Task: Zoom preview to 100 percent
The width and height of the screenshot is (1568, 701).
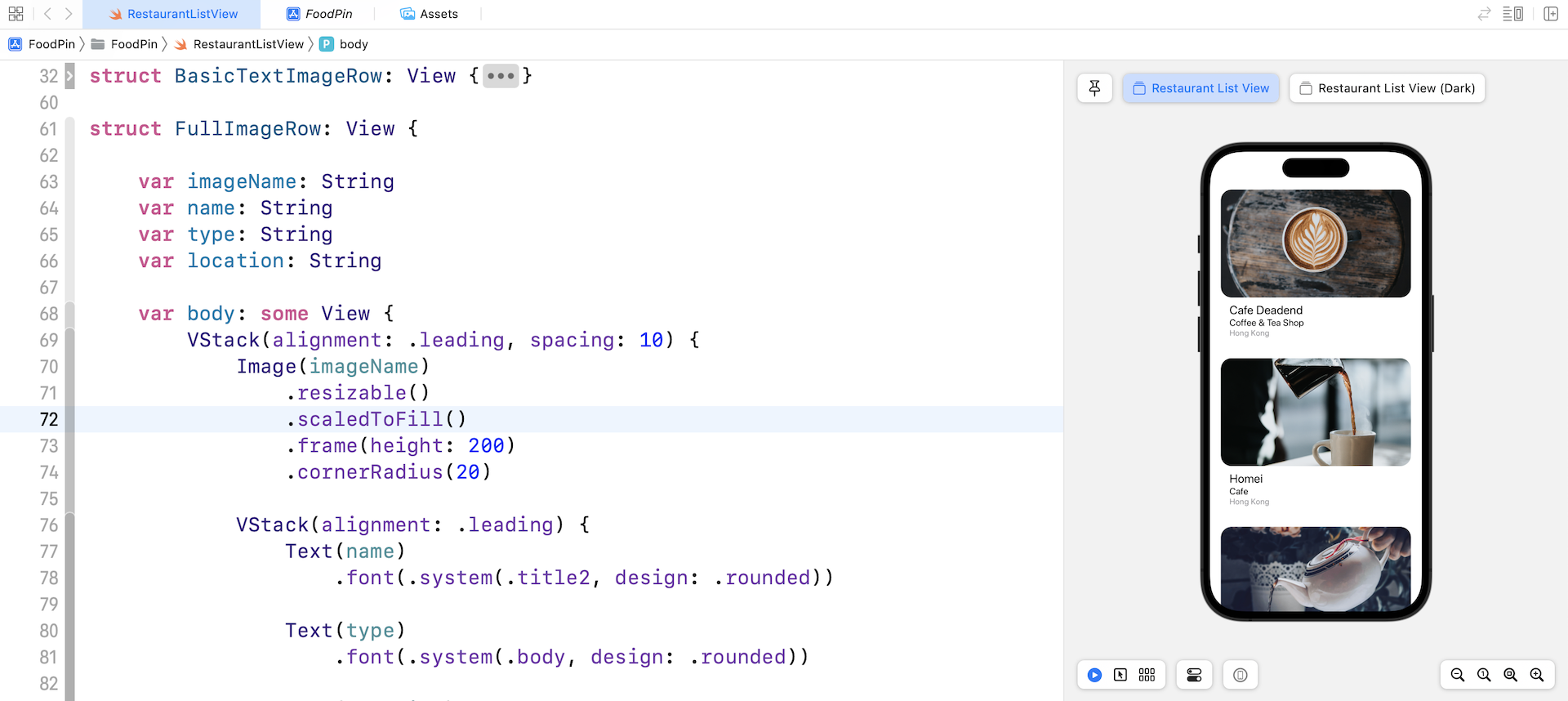Action: coord(1484,675)
